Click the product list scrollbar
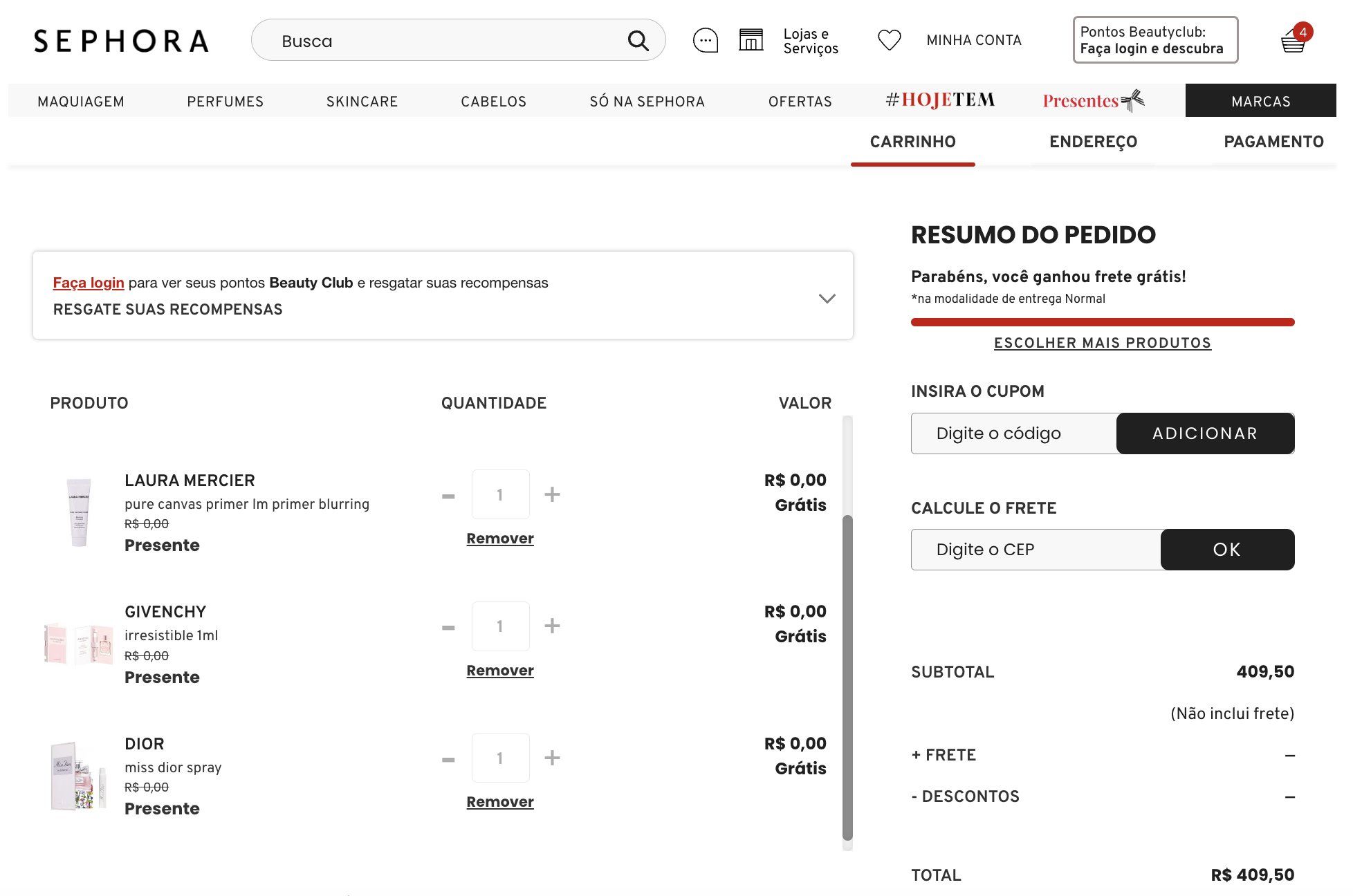The height and width of the screenshot is (896, 1353). [x=847, y=678]
